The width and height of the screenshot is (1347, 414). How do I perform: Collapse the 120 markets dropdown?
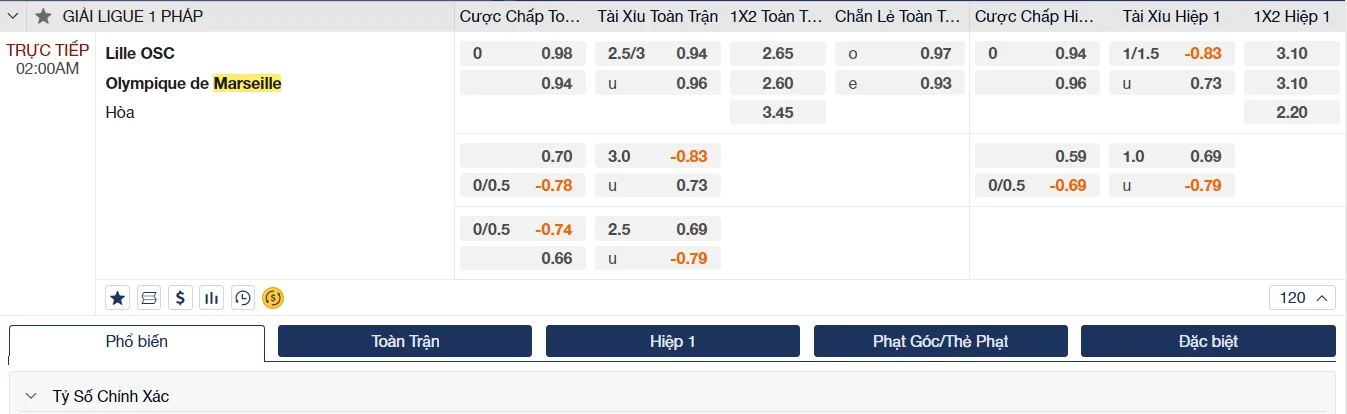coord(1303,297)
